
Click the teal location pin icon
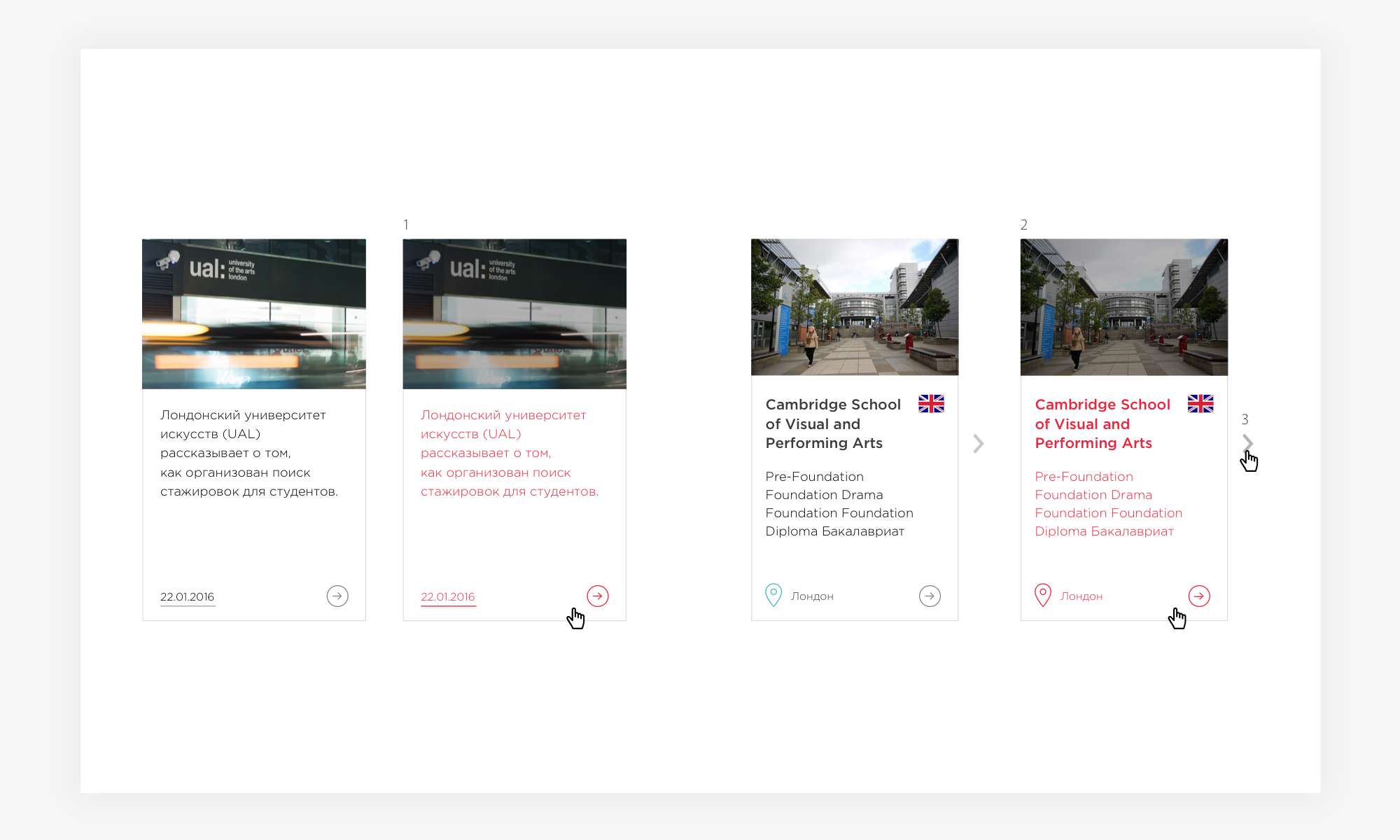coord(773,595)
